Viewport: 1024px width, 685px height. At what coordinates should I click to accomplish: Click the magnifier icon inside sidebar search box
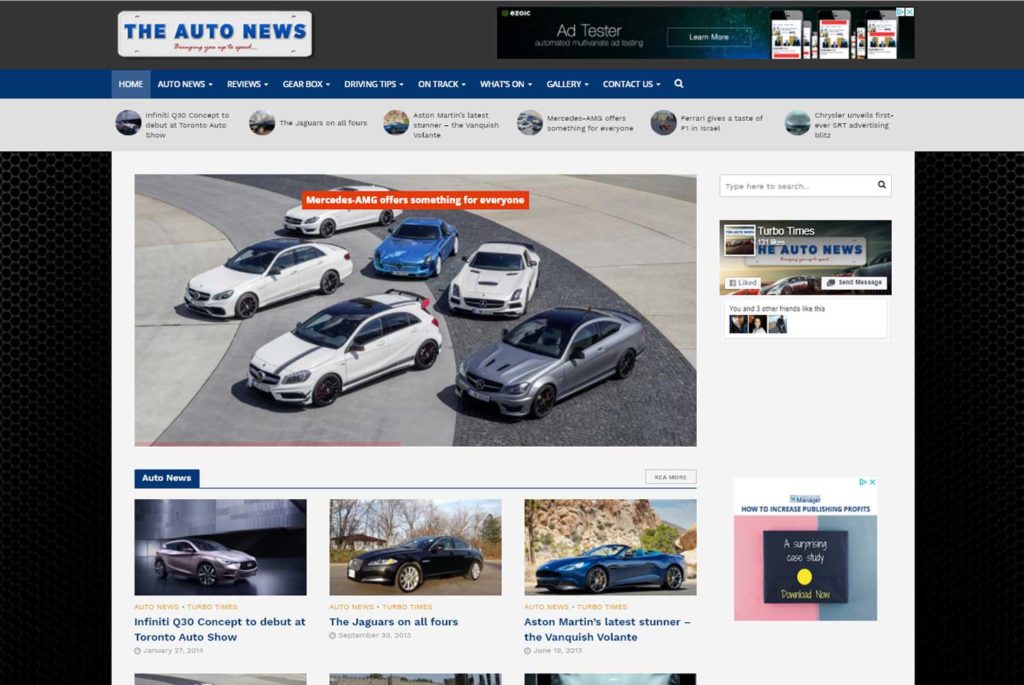[x=881, y=185]
